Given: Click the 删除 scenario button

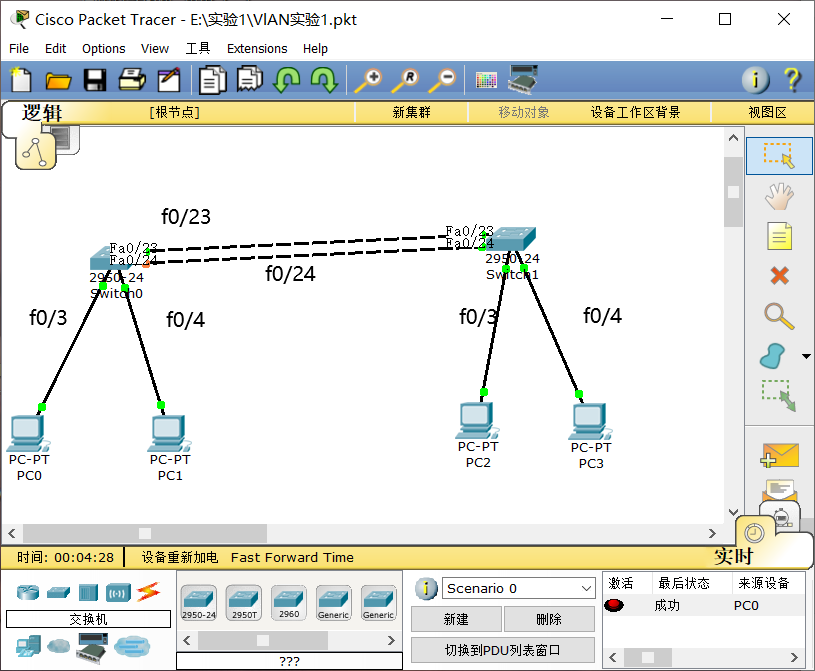Looking at the screenshot, I should click(x=549, y=619).
